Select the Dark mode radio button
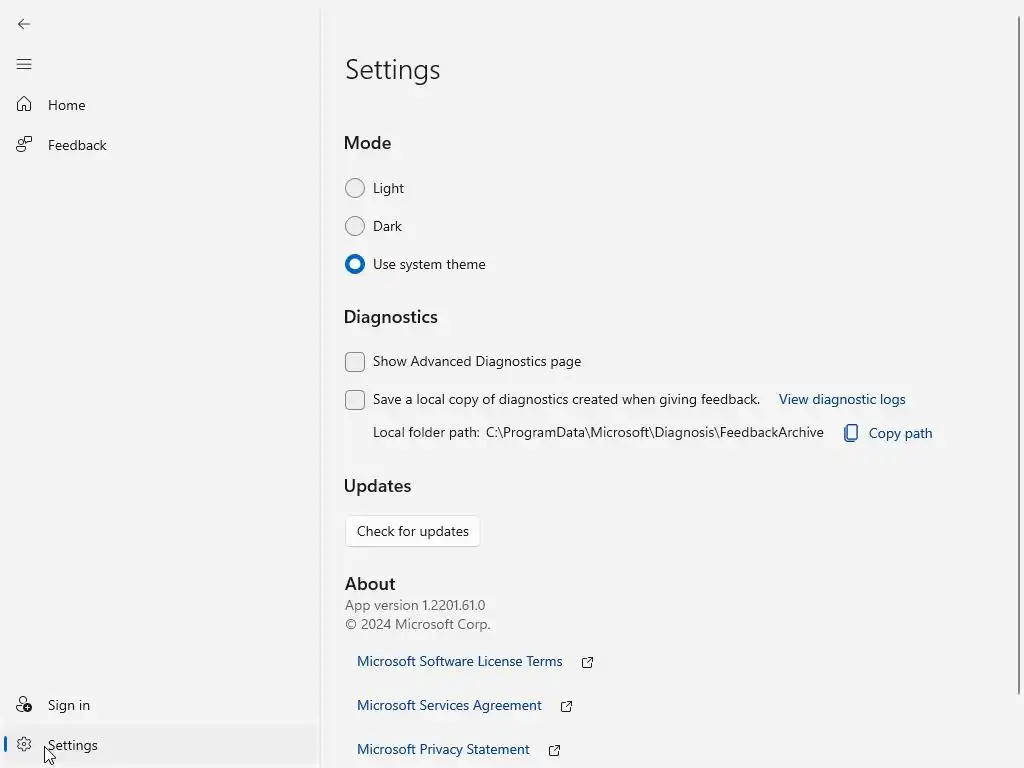Viewport: 1024px width, 768px height. click(355, 226)
